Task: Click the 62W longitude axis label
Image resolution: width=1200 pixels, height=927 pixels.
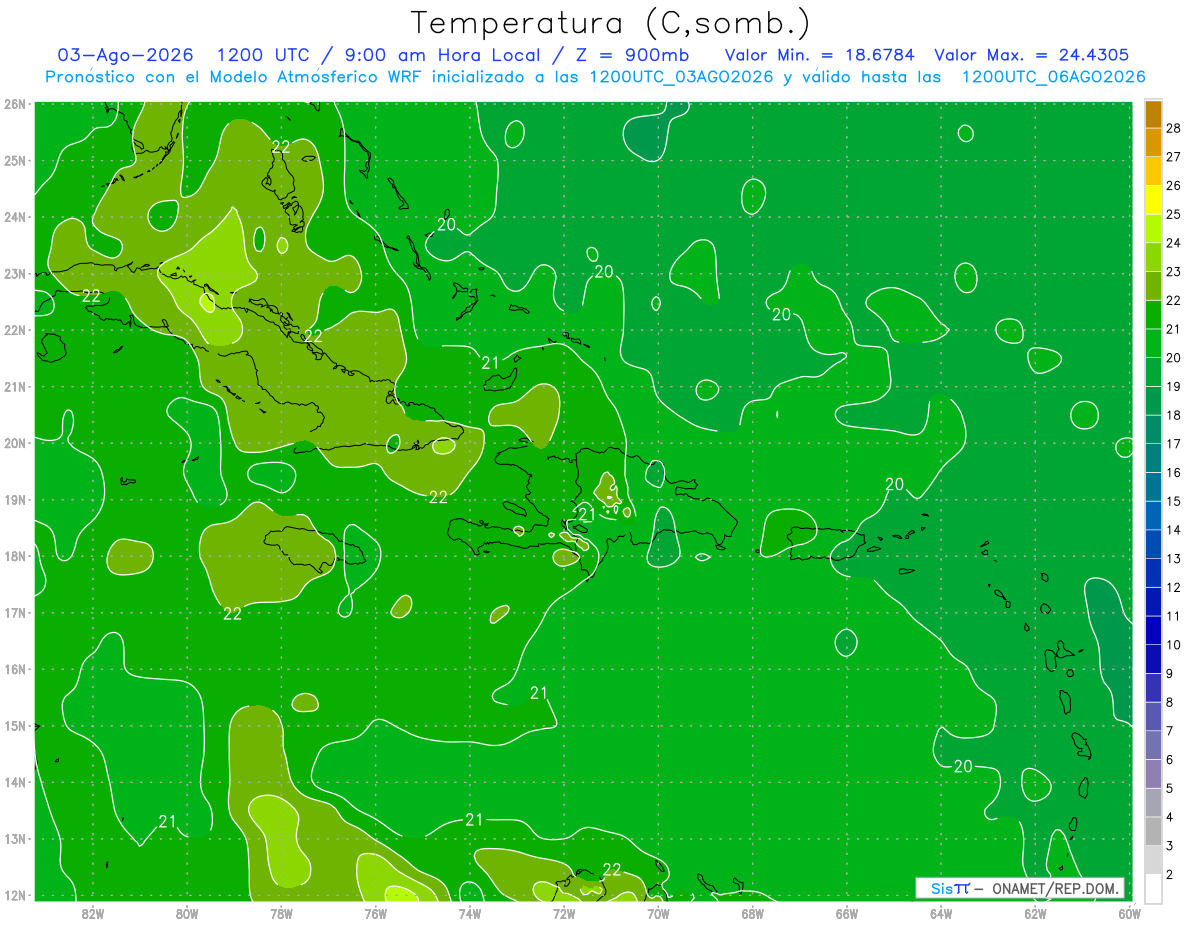Action: pos(1035,912)
